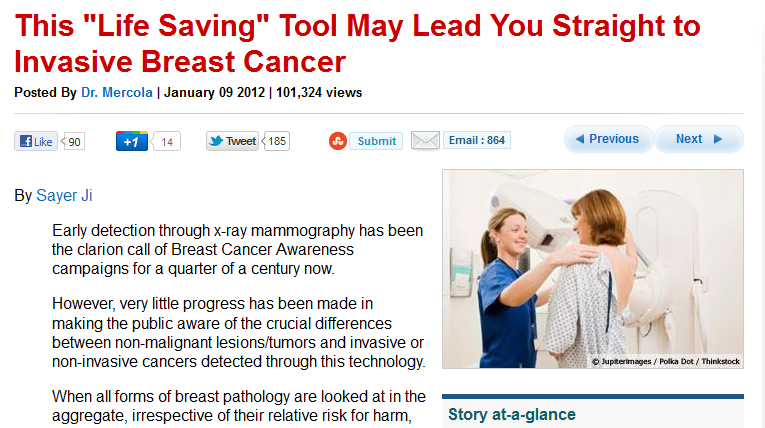Click the email envelope icon
The height and width of the screenshot is (428, 765).
tap(425, 141)
